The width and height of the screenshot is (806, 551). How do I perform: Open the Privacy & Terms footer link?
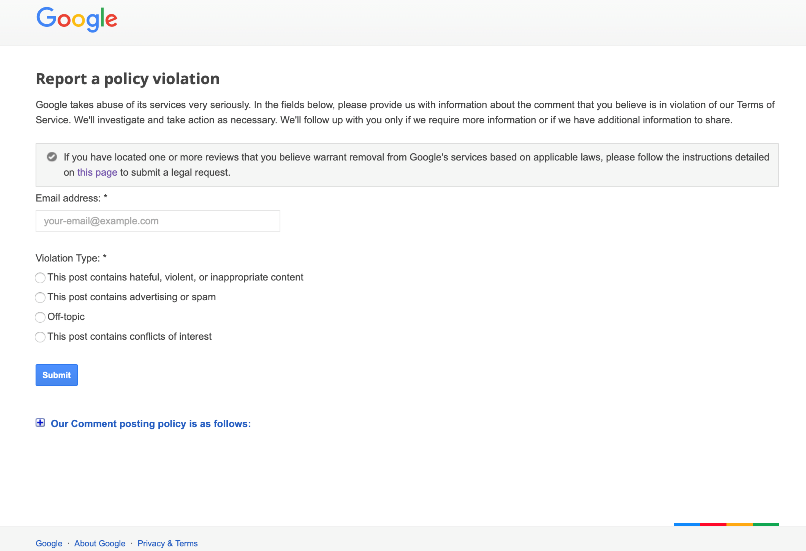pyautogui.click(x=168, y=543)
